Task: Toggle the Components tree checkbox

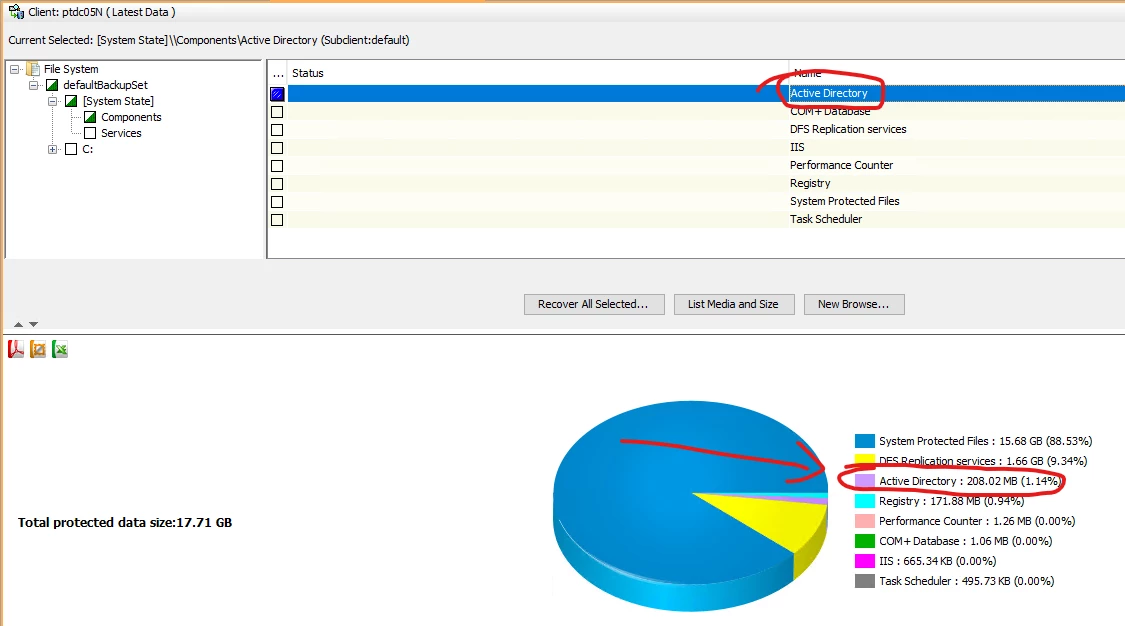Action: tap(90, 117)
